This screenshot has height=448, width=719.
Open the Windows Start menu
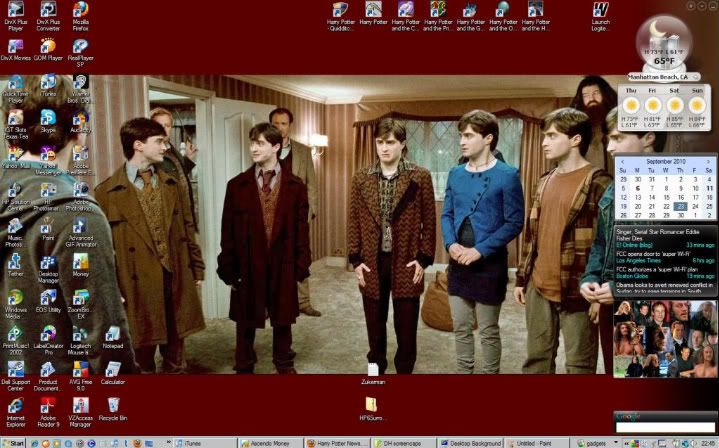click(x=13, y=443)
